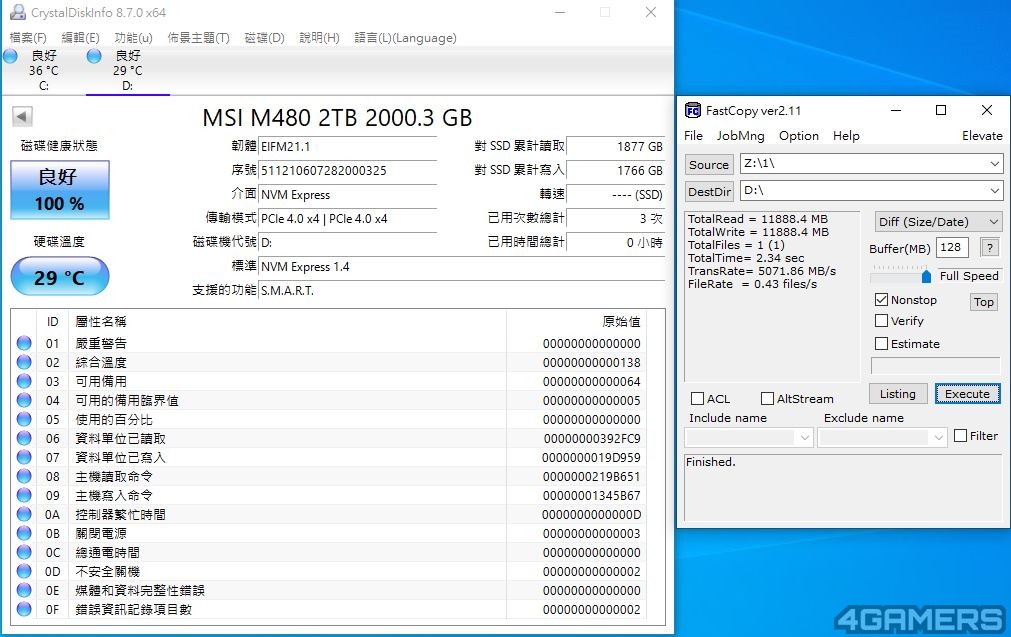Click the Listing button
This screenshot has width=1011, height=637.
pos(898,394)
